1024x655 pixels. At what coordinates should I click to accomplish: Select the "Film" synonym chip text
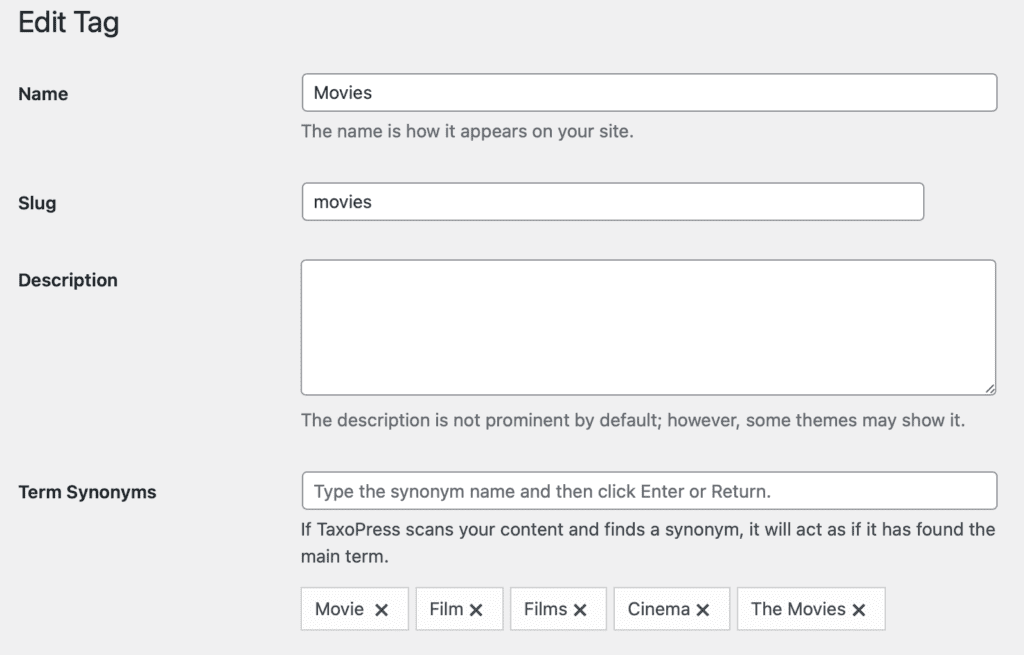[x=446, y=609]
